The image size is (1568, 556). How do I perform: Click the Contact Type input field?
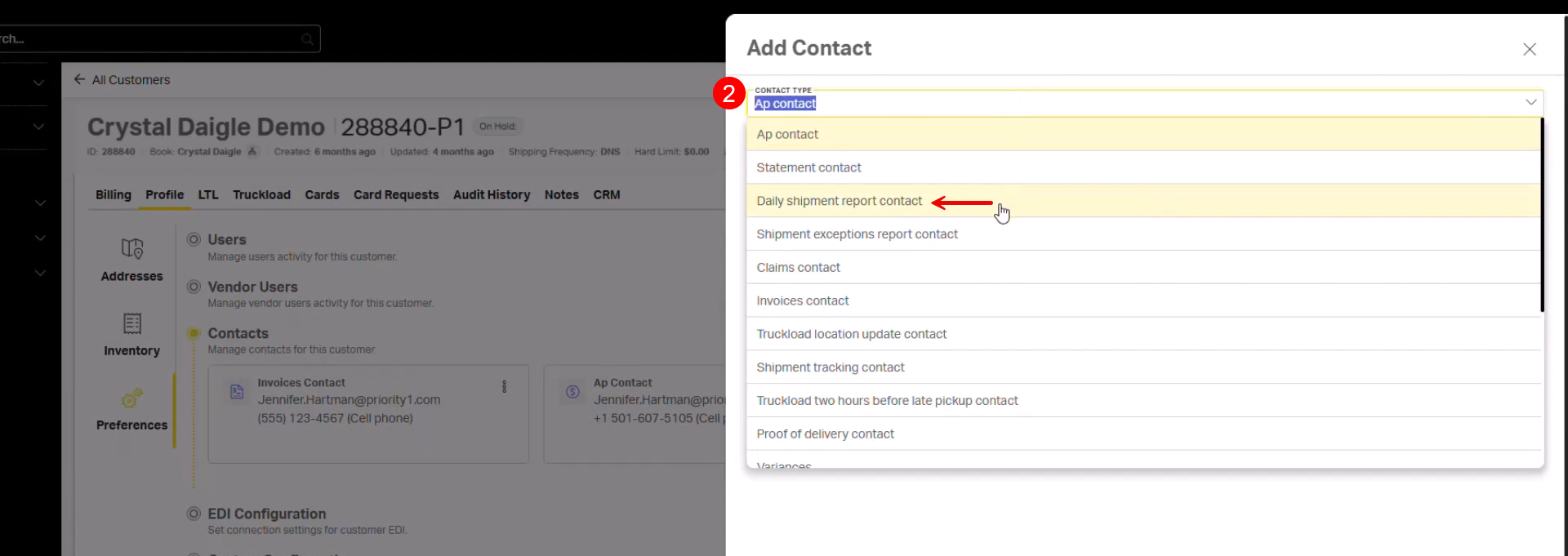1135,104
